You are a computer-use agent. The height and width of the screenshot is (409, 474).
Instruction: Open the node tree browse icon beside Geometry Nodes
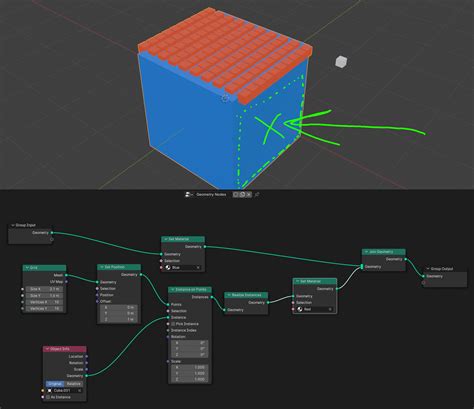tap(189, 194)
